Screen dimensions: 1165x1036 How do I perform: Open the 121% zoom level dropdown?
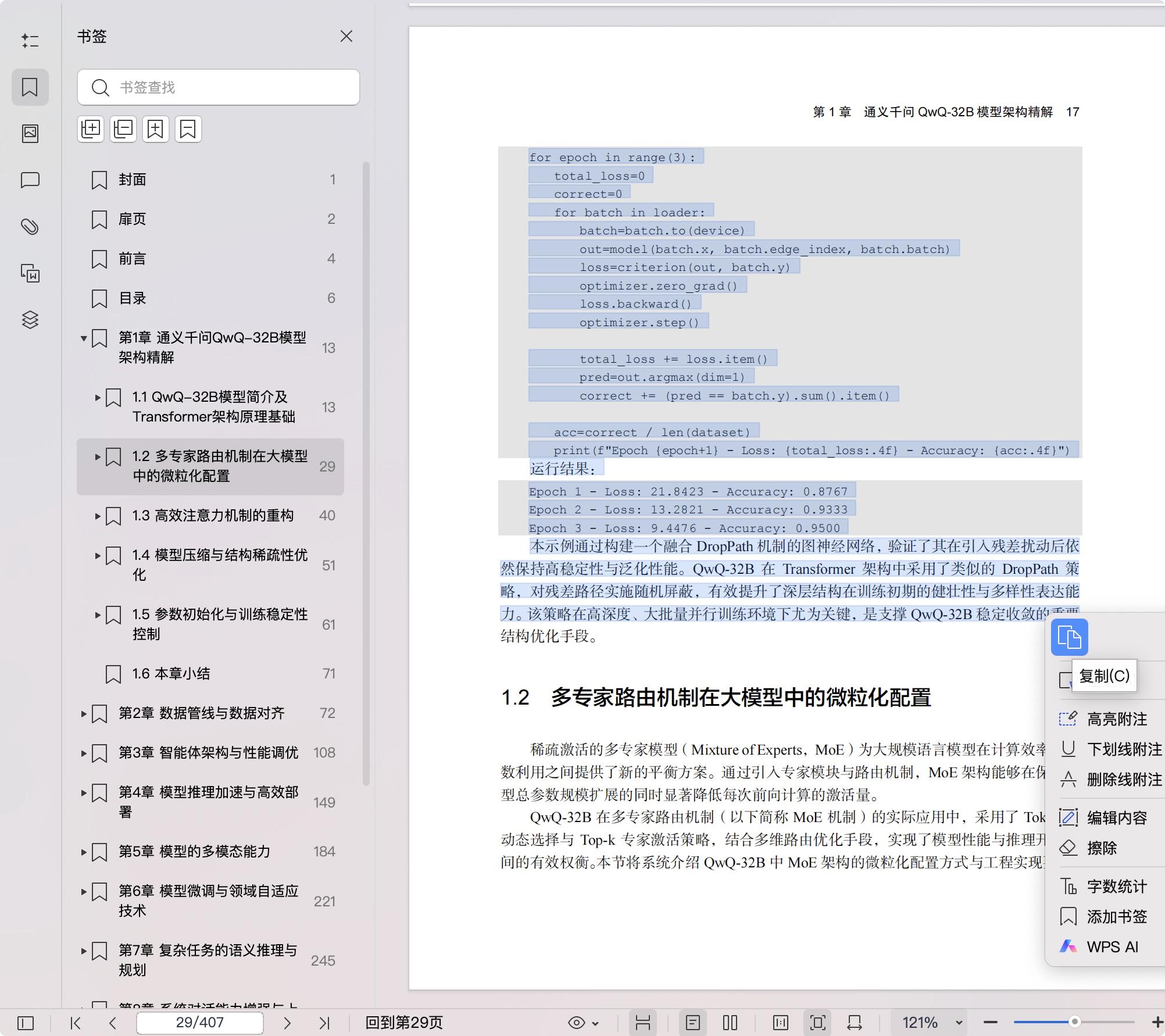click(x=959, y=1023)
